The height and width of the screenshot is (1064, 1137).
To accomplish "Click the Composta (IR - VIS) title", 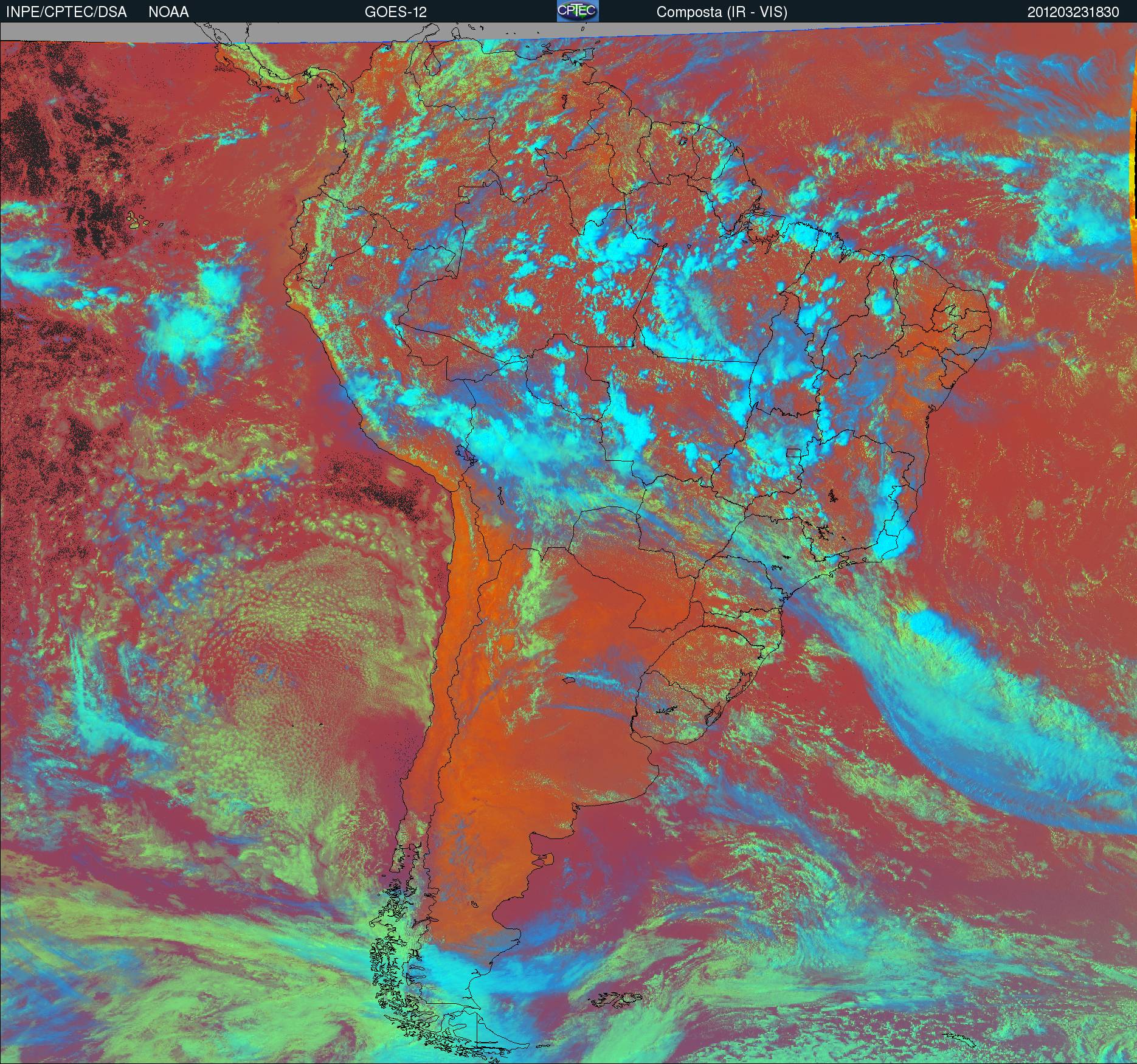I will [722, 12].
